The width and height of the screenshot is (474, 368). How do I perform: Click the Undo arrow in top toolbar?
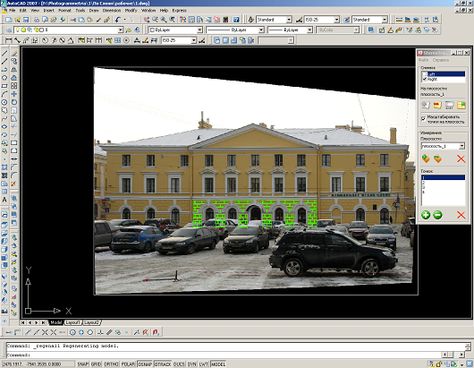[118, 20]
